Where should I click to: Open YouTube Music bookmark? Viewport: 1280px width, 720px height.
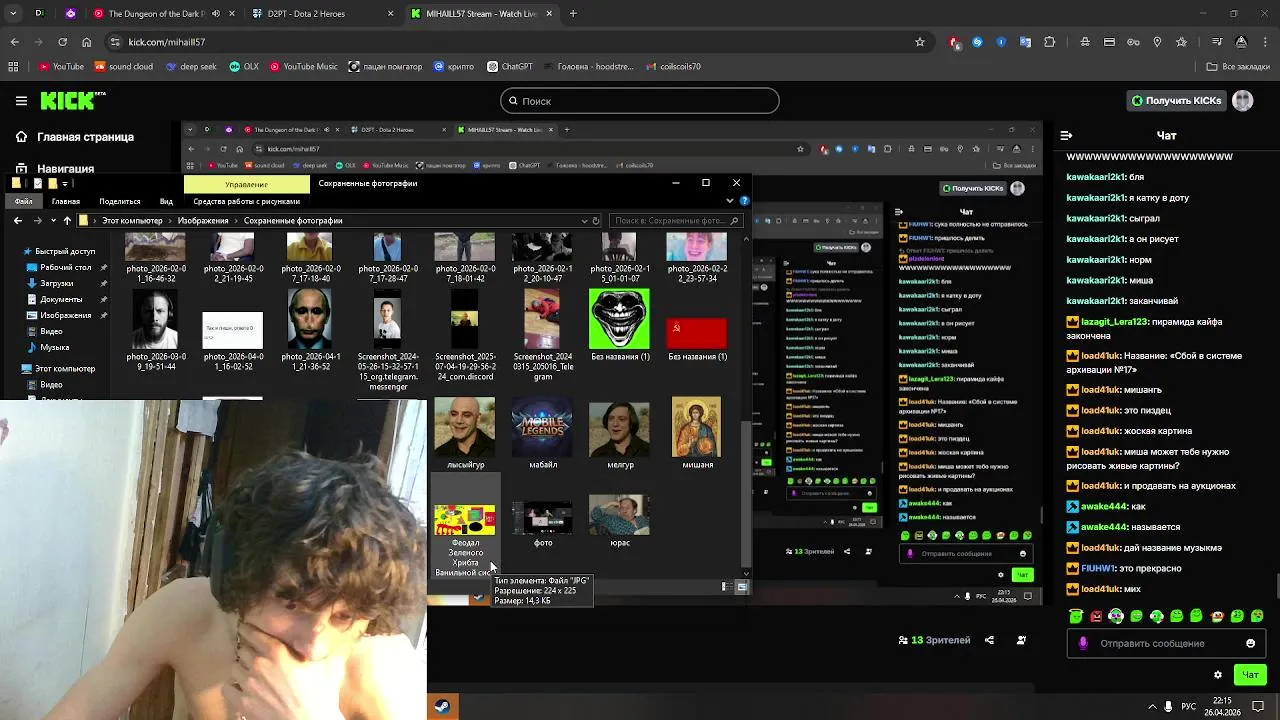point(302,67)
